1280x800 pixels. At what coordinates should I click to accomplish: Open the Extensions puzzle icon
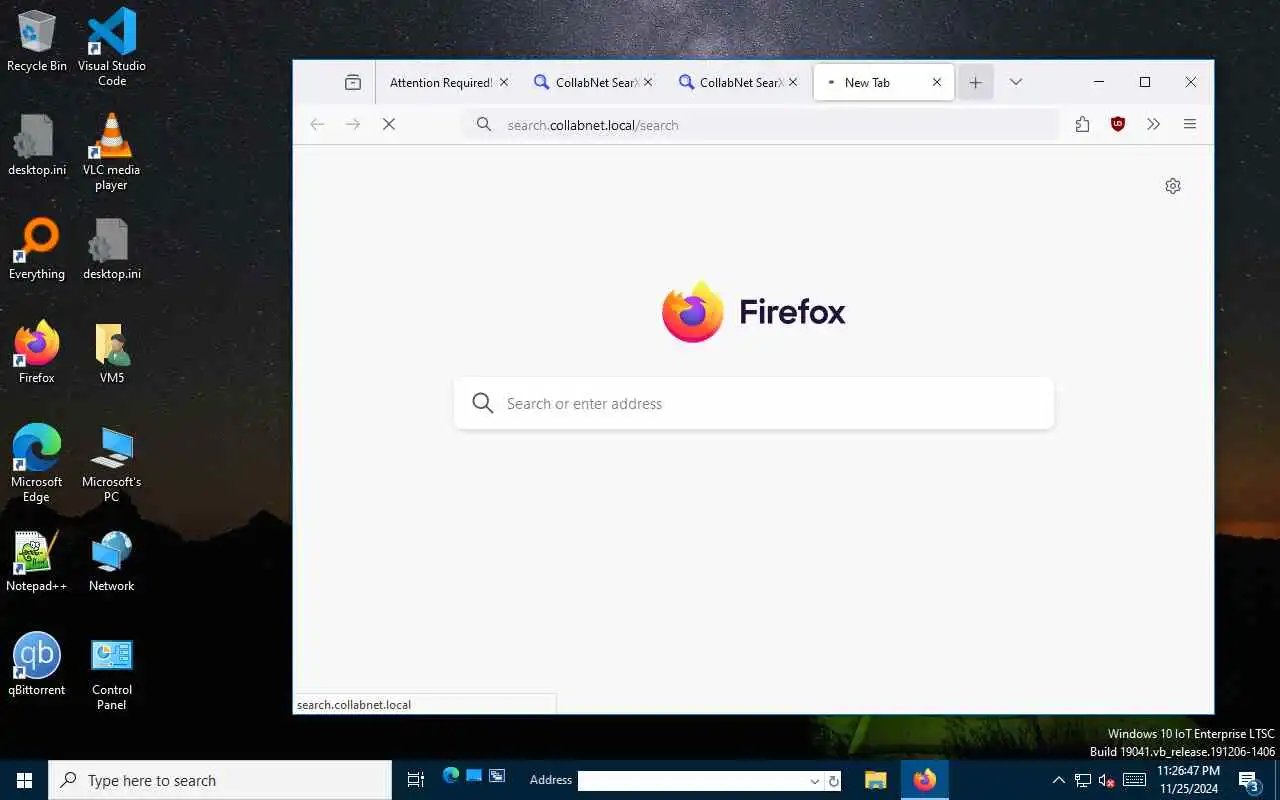(1082, 124)
